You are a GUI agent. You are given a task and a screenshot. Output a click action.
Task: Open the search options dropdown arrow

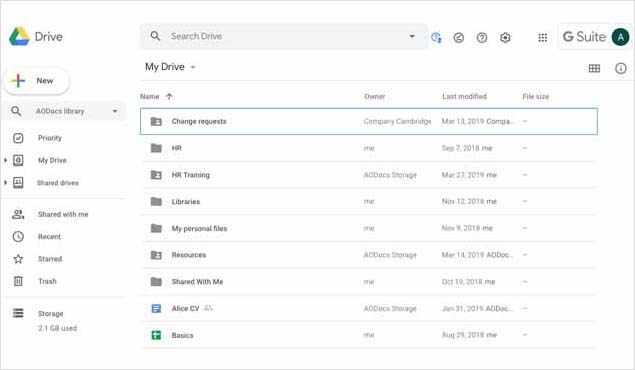412,36
